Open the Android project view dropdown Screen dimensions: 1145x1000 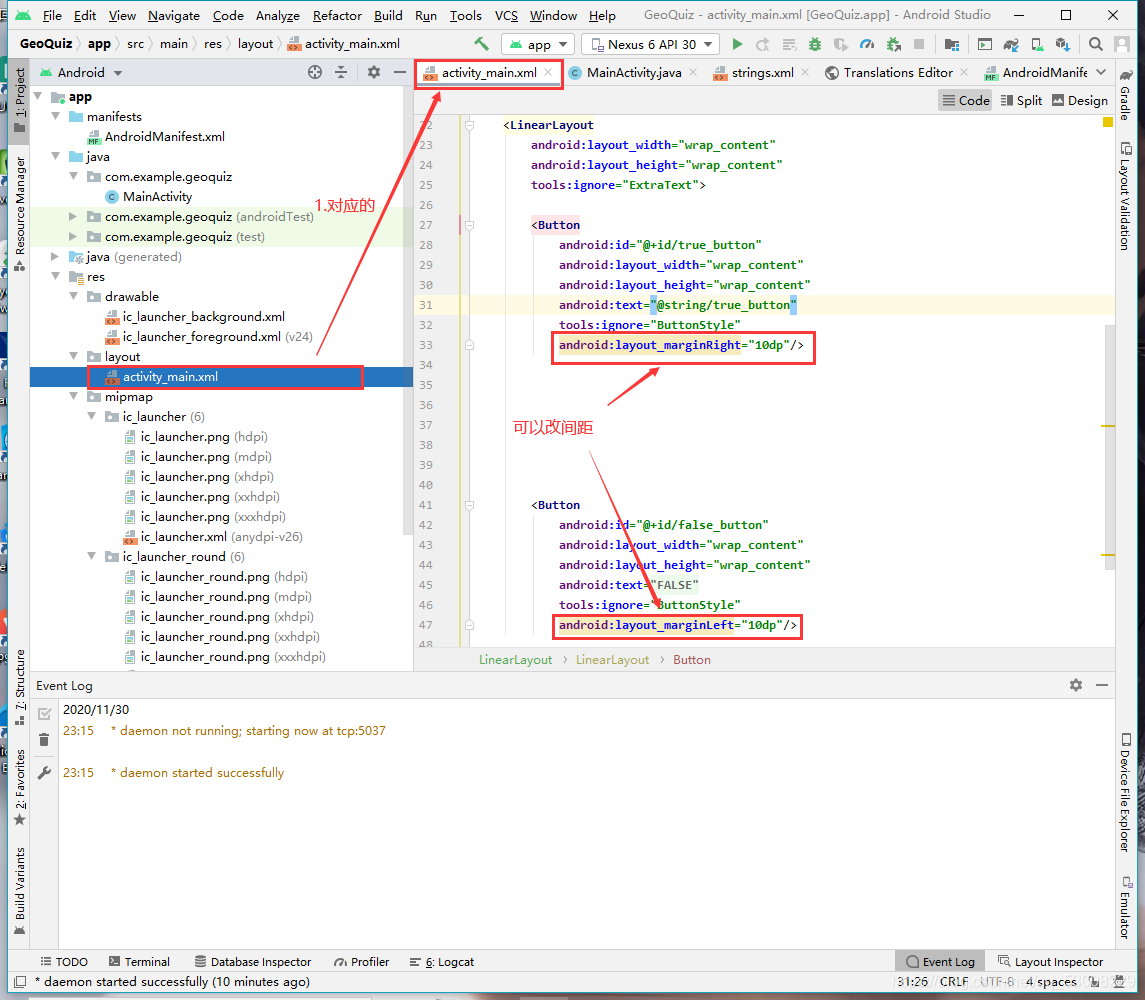pos(81,72)
